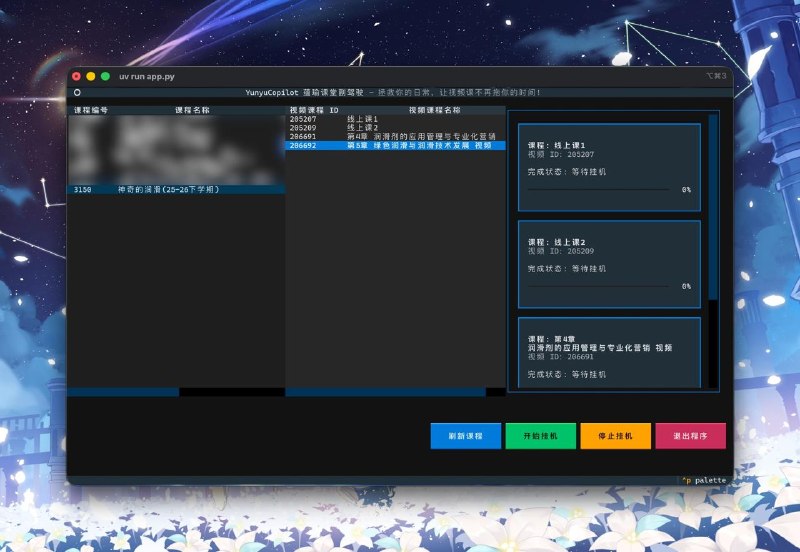Click the 线上课2 name cell in video table
The image size is (800, 552).
(x=362, y=128)
